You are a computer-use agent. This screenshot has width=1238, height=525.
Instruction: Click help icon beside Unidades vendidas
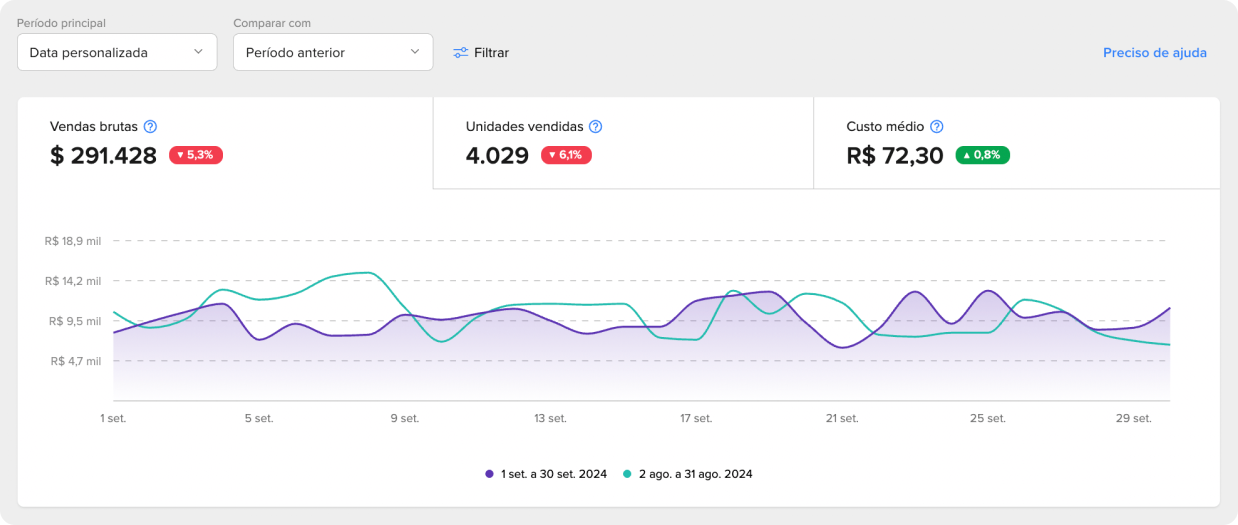(595, 127)
